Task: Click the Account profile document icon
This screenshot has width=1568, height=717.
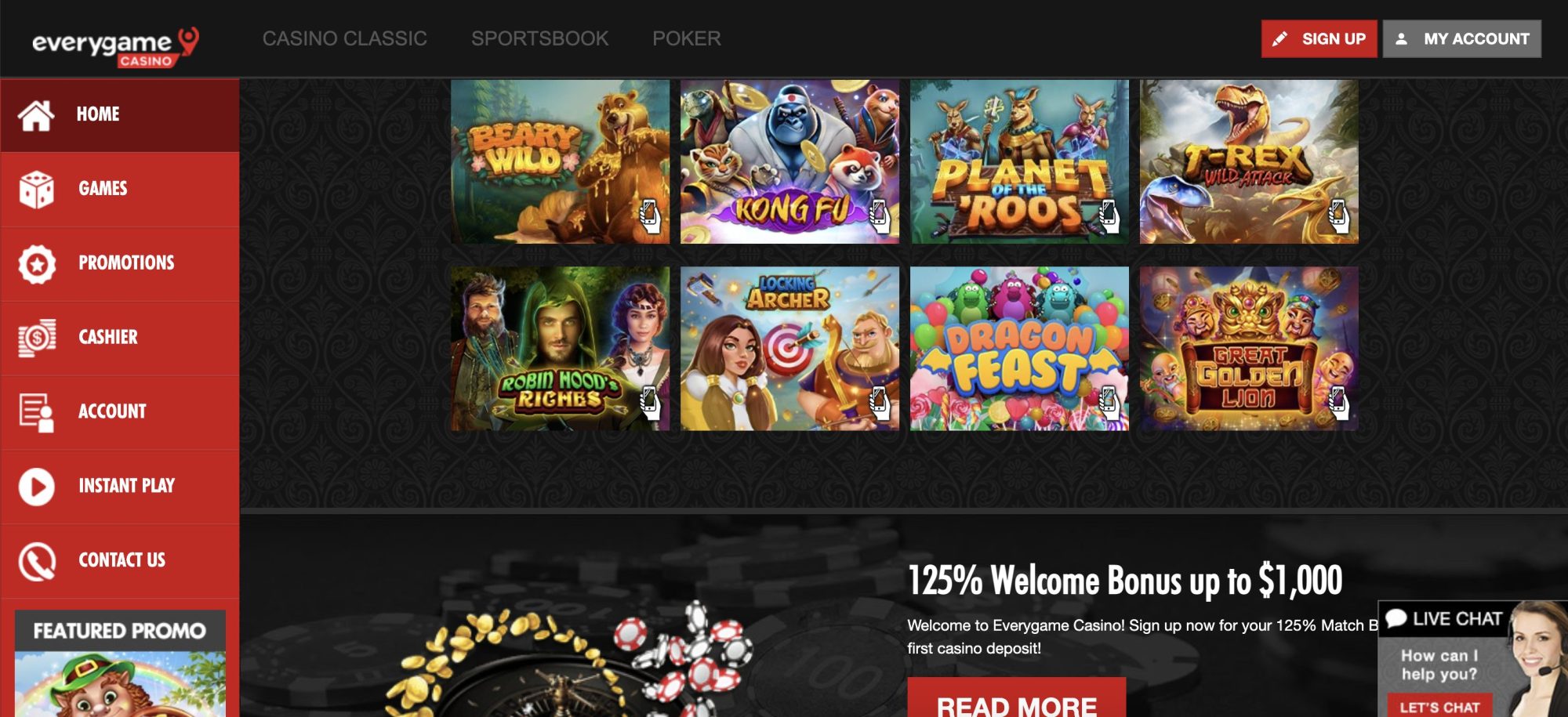Action: [36, 412]
